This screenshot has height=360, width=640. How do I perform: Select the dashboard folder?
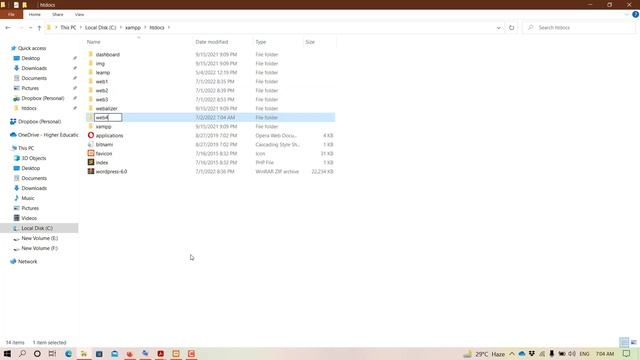coord(107,55)
